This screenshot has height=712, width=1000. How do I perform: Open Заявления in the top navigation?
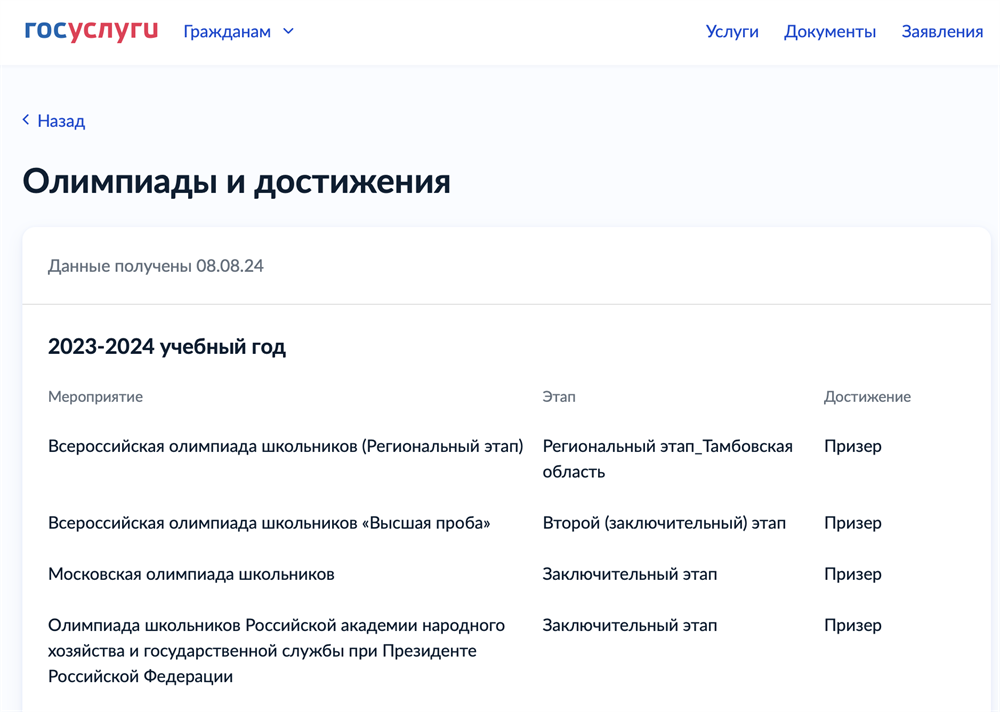point(942,31)
